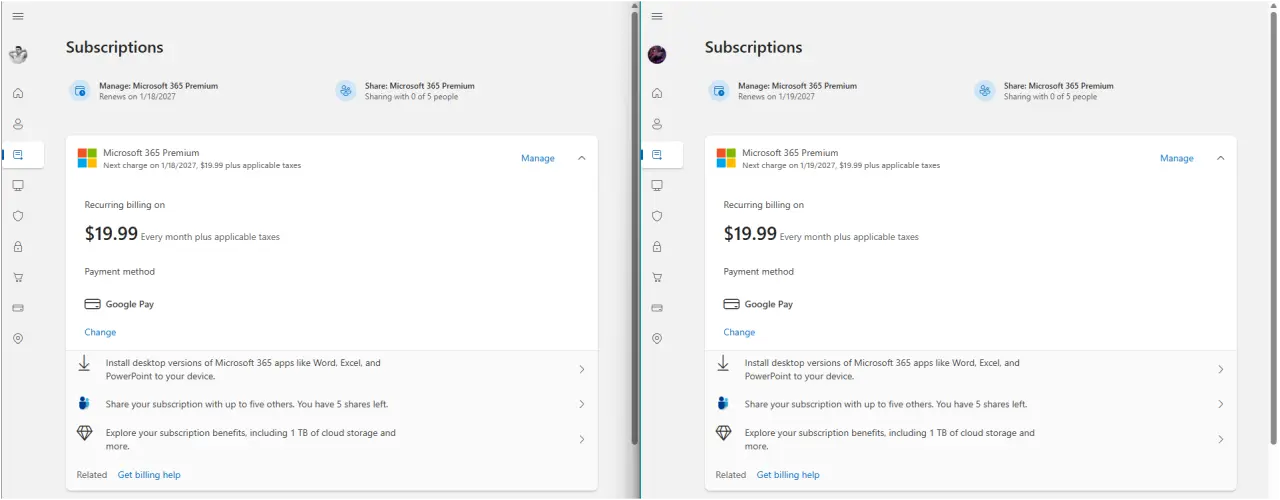Click "Share: Microsoft 365 Premium" text in right window
The height and width of the screenshot is (500, 1280).
tap(1059, 86)
